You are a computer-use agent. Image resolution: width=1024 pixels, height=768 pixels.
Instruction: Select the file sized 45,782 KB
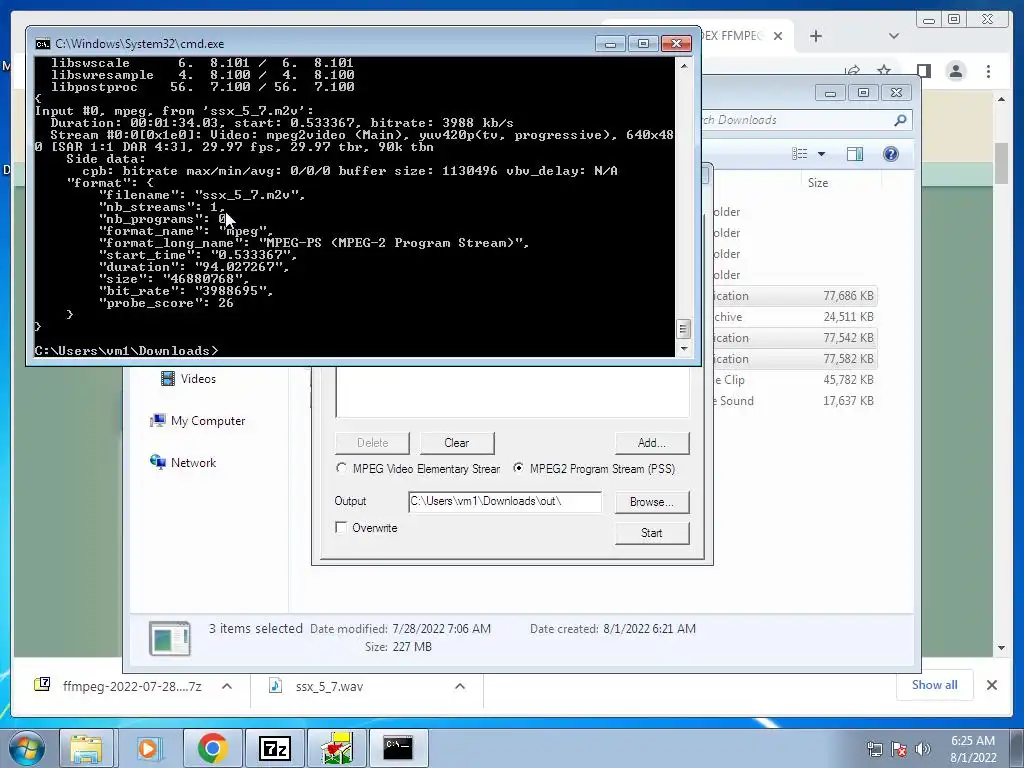click(793, 379)
